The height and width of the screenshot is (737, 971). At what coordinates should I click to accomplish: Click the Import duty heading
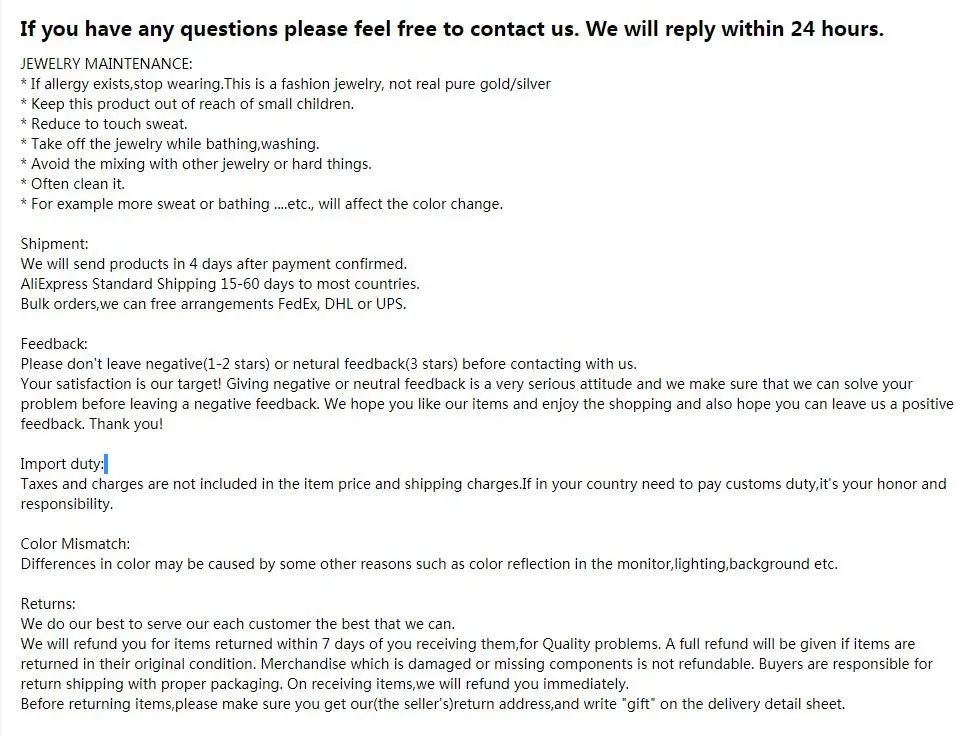(x=62, y=464)
